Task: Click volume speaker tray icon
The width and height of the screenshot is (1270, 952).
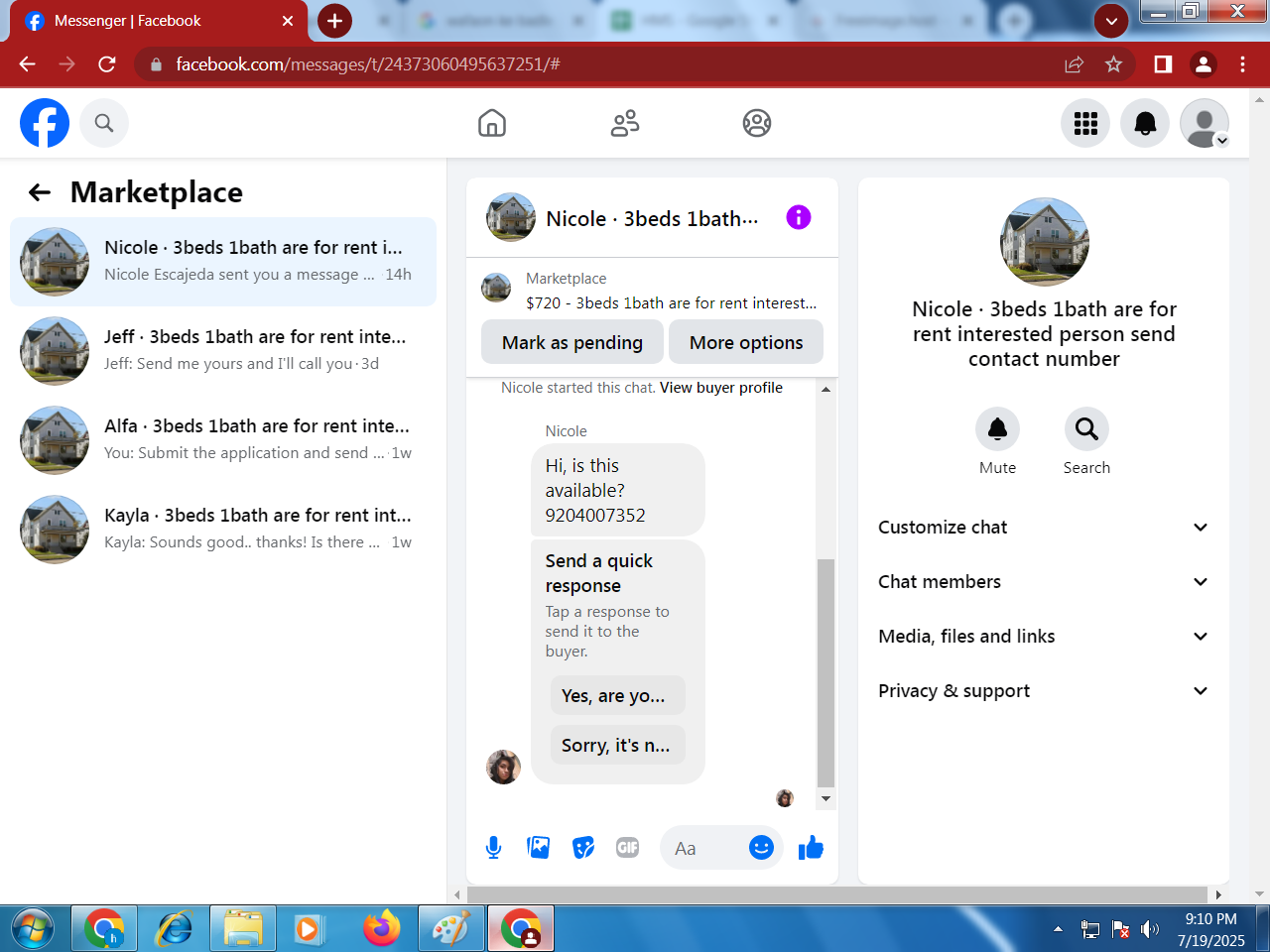Action: pyautogui.click(x=1150, y=929)
